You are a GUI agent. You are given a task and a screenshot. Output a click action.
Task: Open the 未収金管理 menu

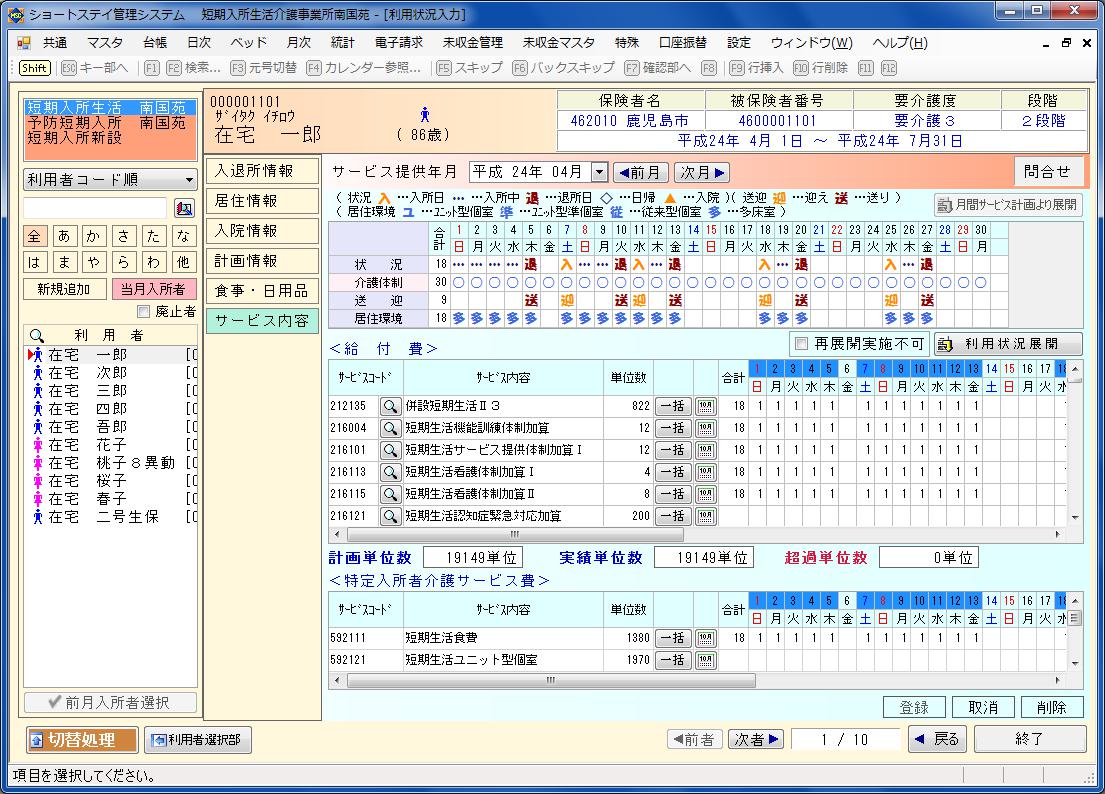(x=472, y=43)
